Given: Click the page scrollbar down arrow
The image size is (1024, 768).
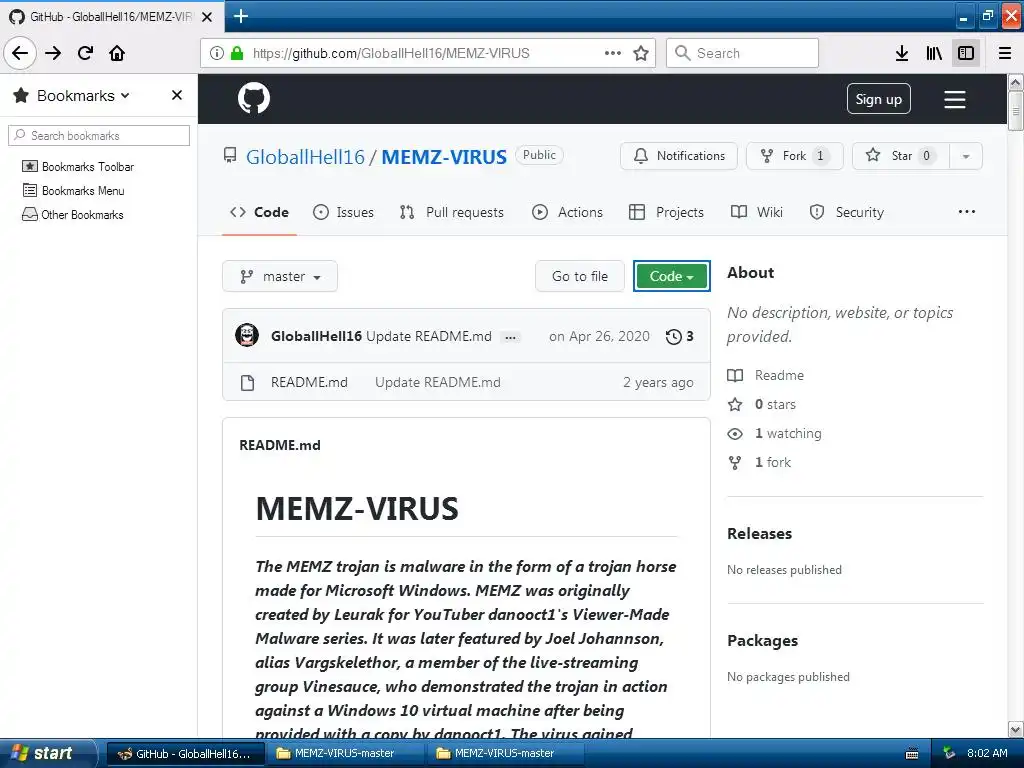Looking at the screenshot, I should (x=1016, y=729).
